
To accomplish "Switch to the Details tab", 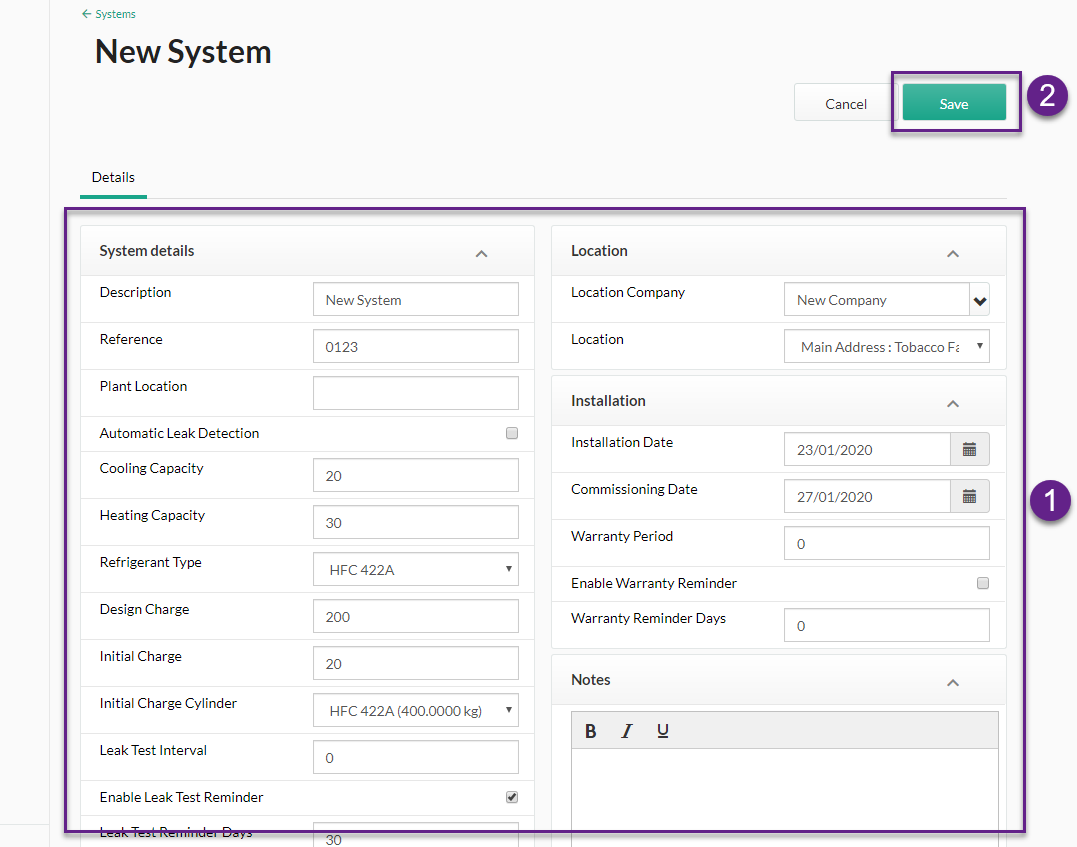I will 113,177.
